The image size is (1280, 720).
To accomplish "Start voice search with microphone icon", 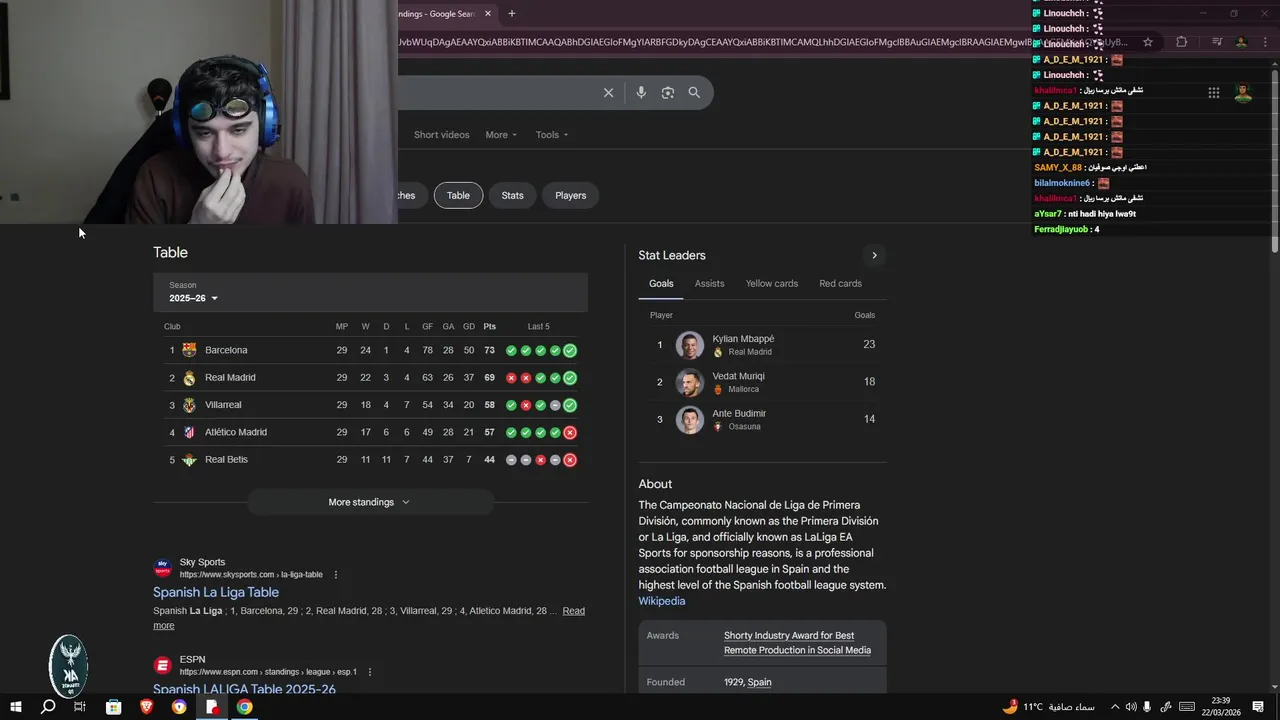I will click(x=641, y=93).
